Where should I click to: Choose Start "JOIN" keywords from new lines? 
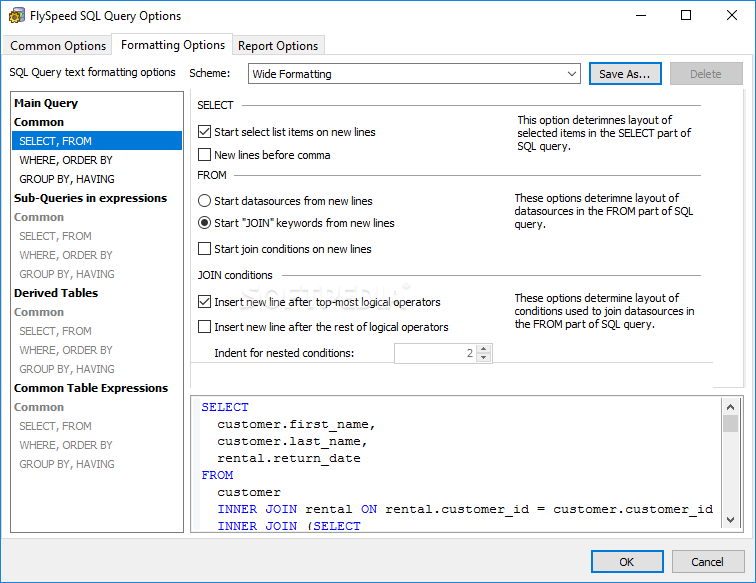[x=205, y=223]
